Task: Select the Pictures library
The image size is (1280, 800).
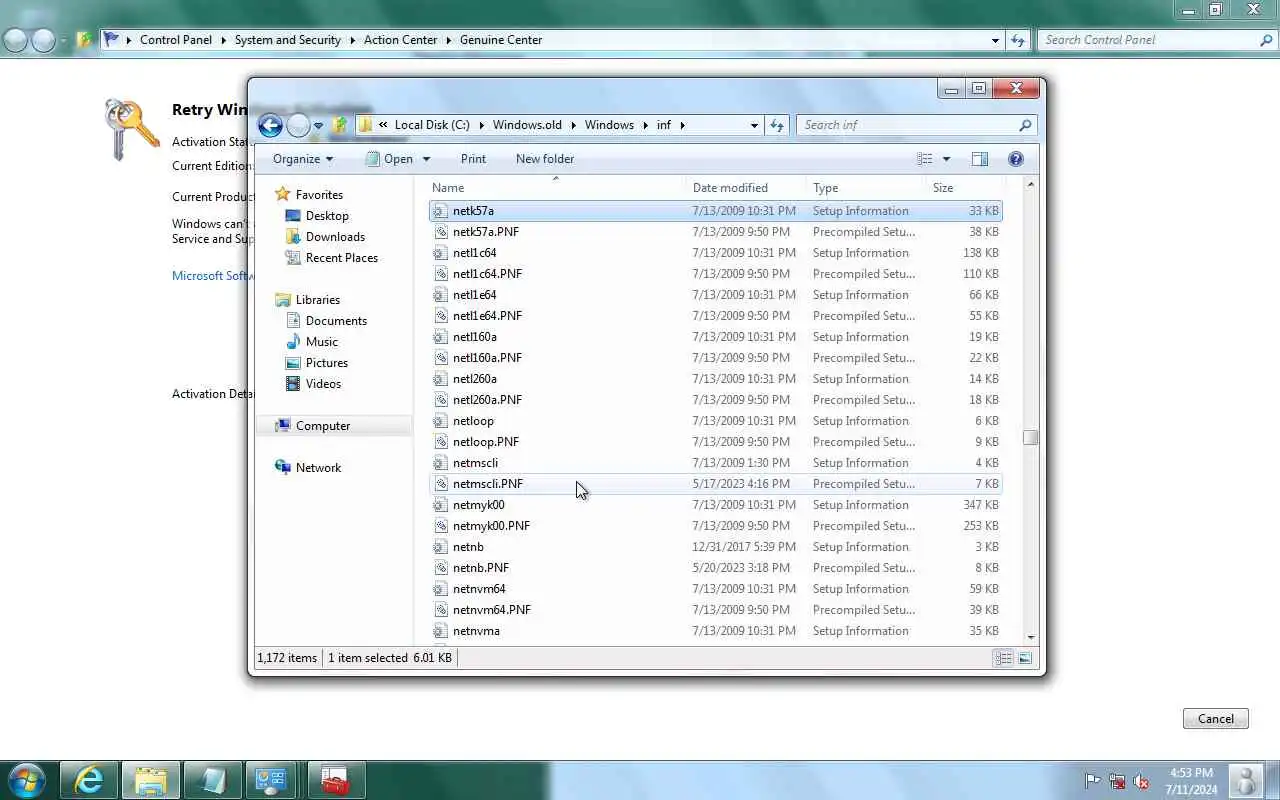Action: (x=326, y=363)
